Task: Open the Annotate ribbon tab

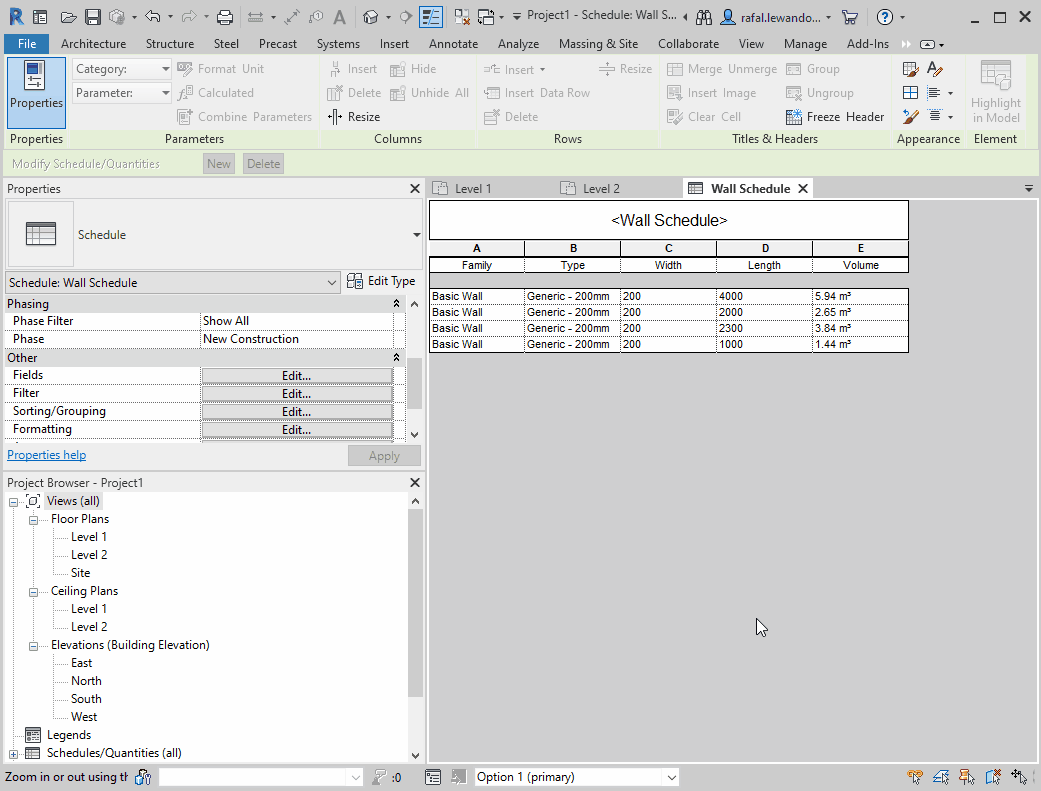Action: (453, 43)
